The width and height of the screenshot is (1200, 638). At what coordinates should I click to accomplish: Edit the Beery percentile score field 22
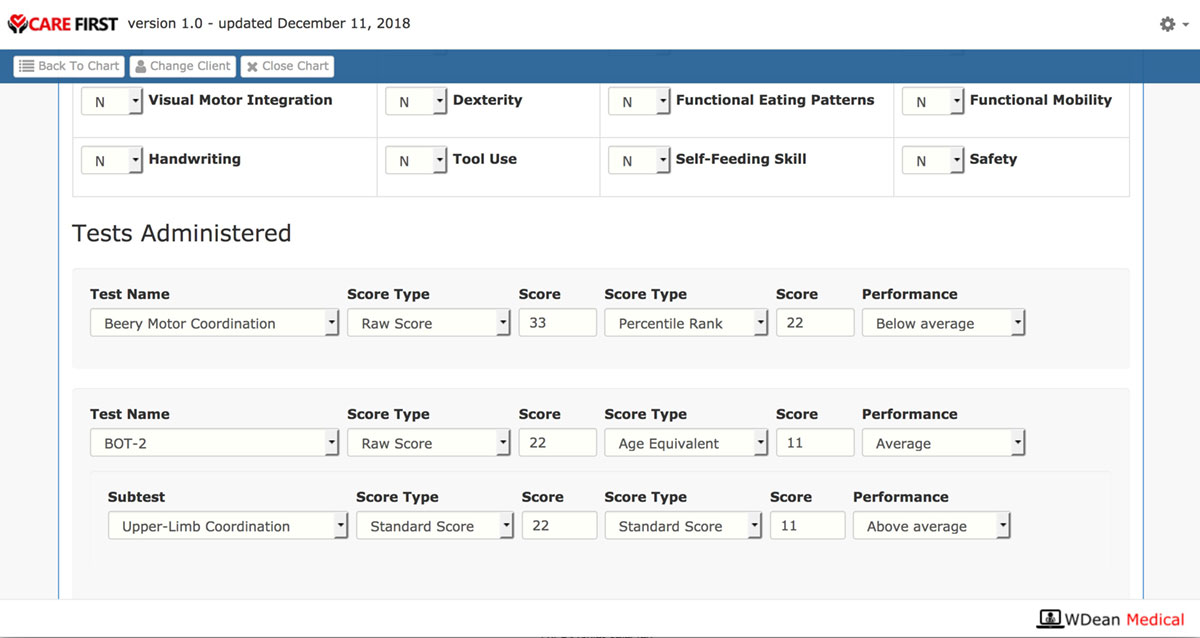coord(815,323)
